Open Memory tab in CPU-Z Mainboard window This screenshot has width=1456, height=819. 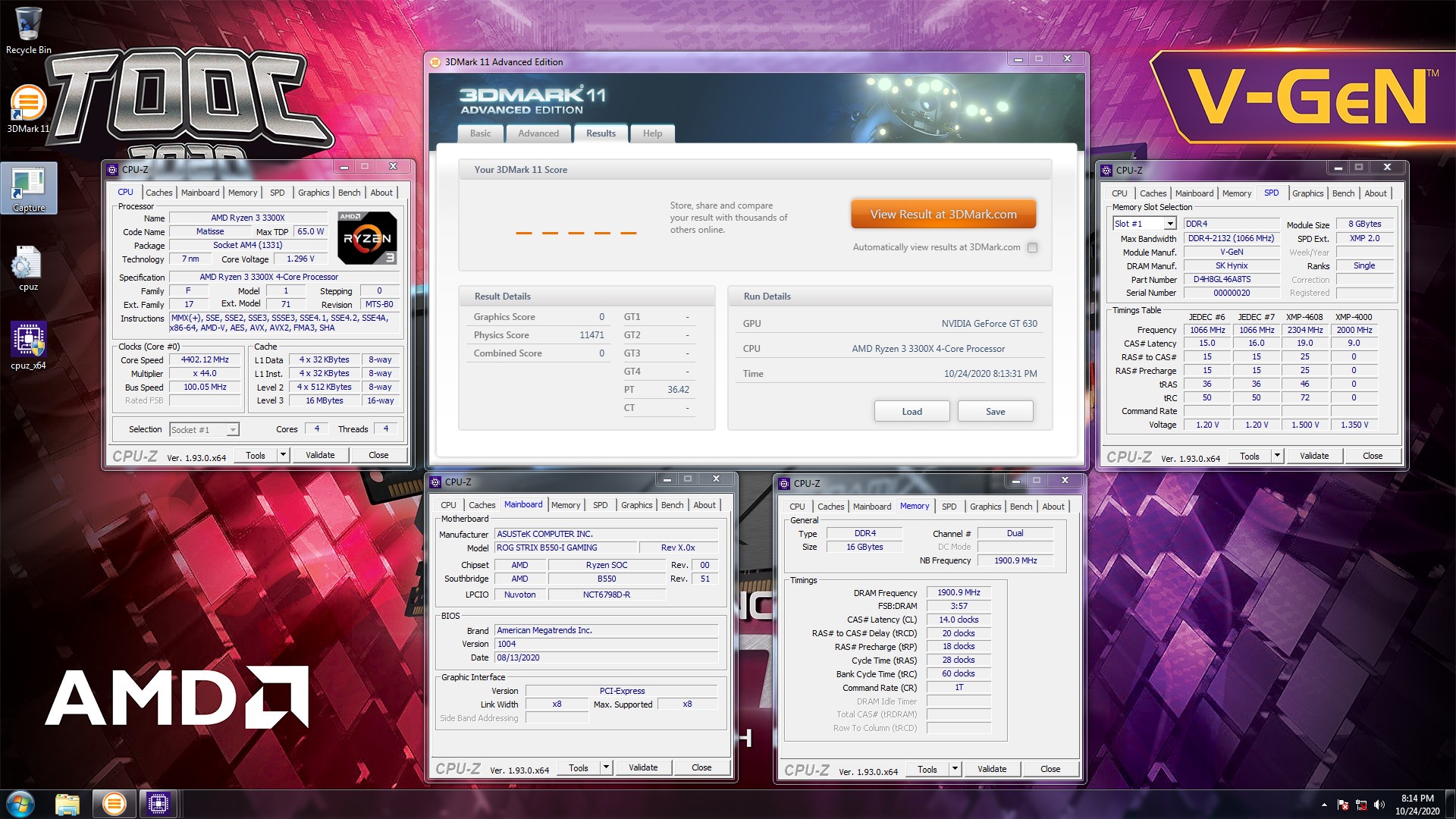pyautogui.click(x=566, y=505)
